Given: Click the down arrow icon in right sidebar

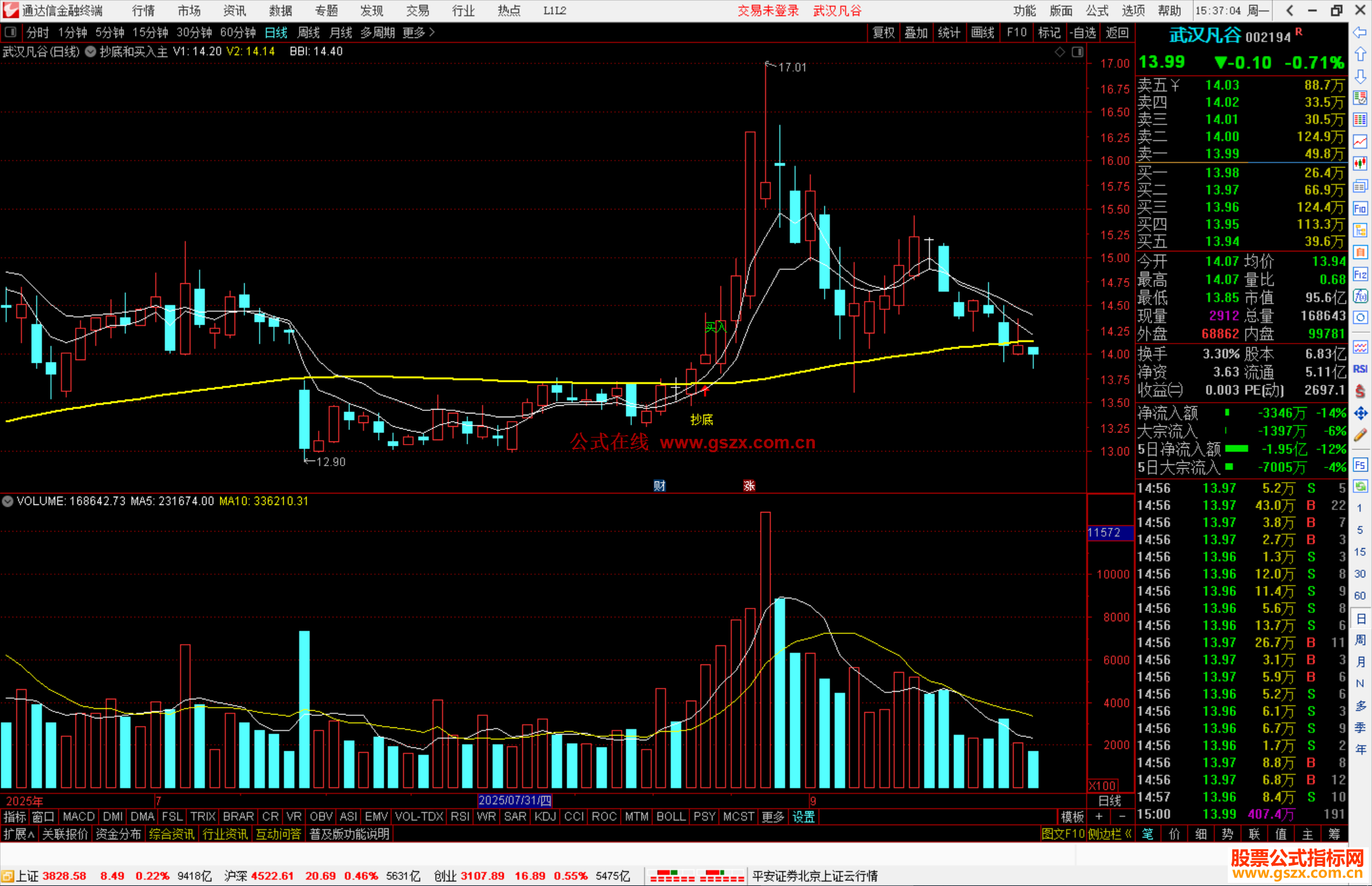Looking at the screenshot, I should tap(1360, 76).
